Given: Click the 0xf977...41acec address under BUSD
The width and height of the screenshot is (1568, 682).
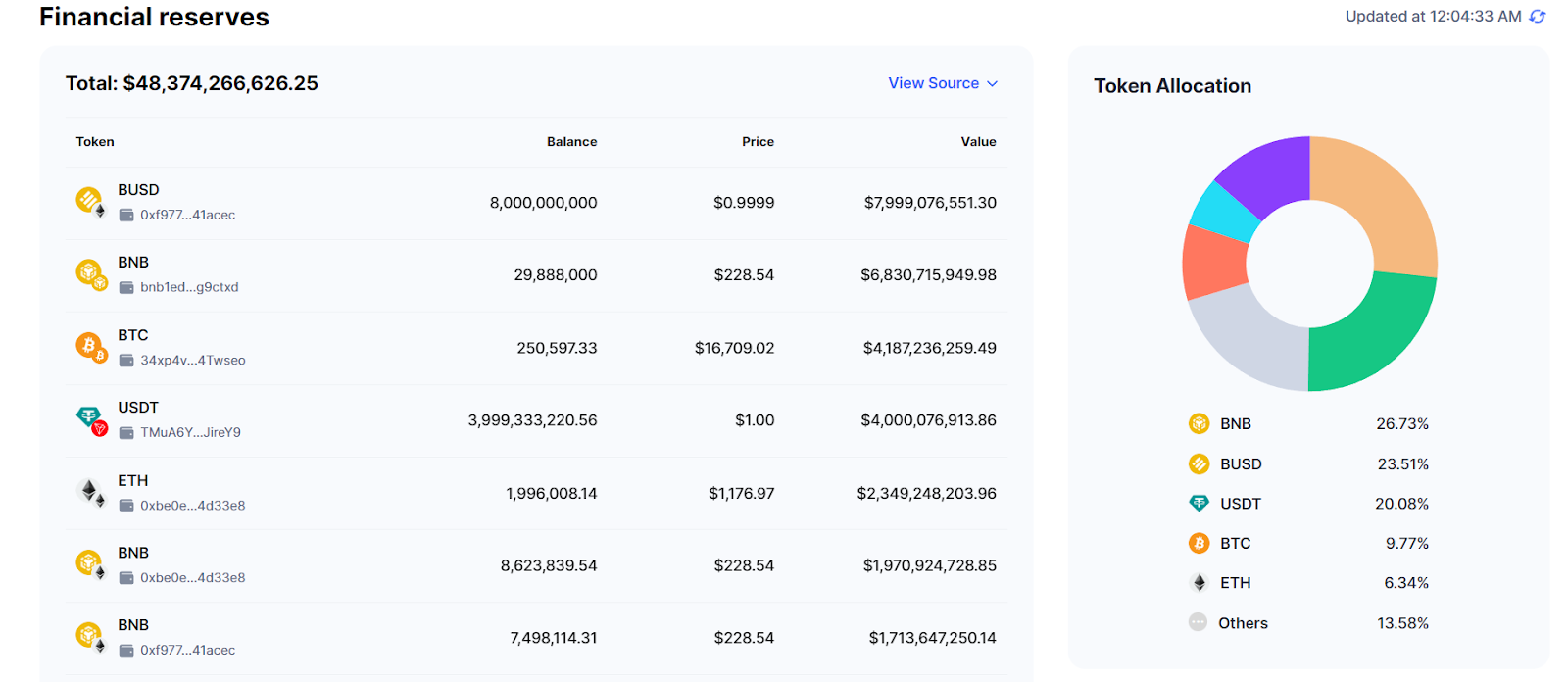Looking at the screenshot, I should point(187,216).
